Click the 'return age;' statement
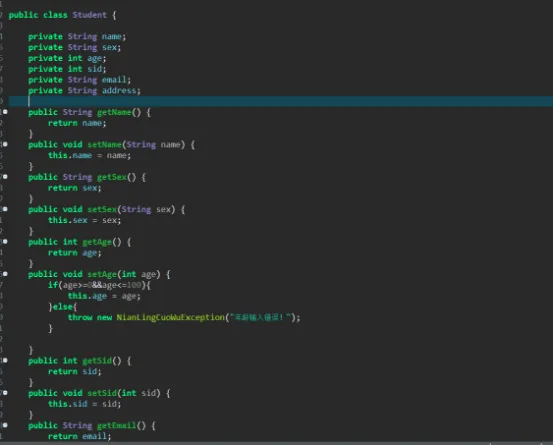The image size is (554, 445). click(x=75, y=253)
